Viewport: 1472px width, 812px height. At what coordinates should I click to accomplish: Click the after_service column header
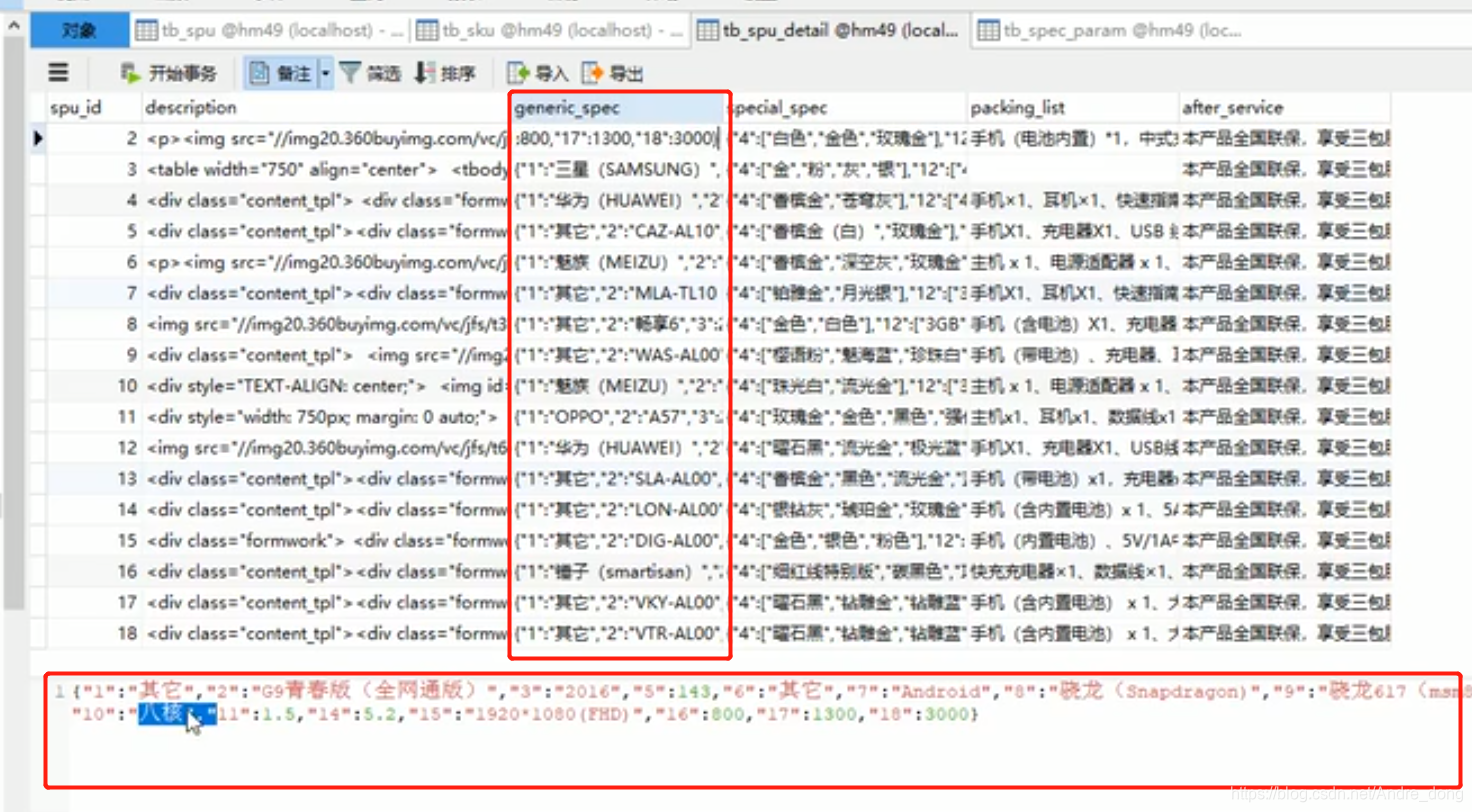click(1284, 107)
